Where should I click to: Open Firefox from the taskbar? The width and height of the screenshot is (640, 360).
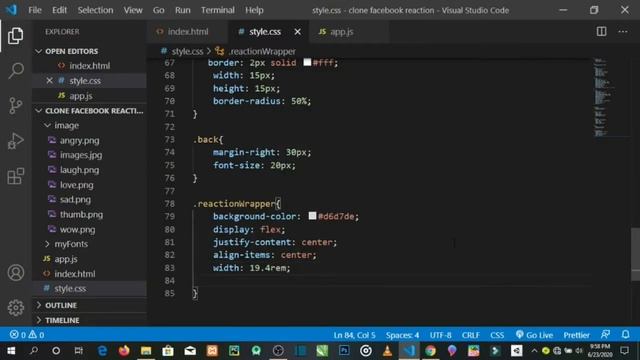(x=124, y=351)
